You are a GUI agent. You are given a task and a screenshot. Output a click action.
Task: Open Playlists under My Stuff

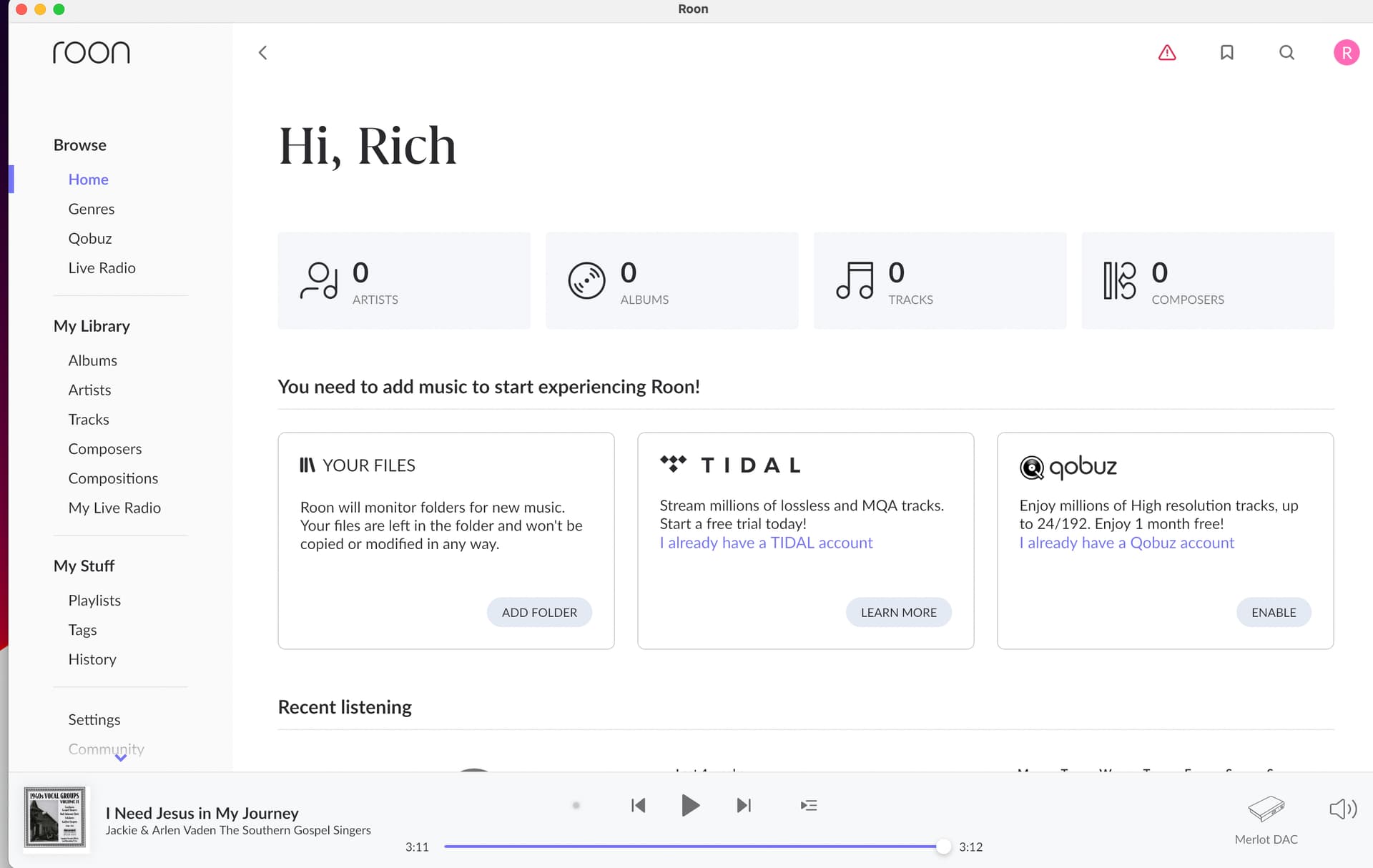coord(94,601)
